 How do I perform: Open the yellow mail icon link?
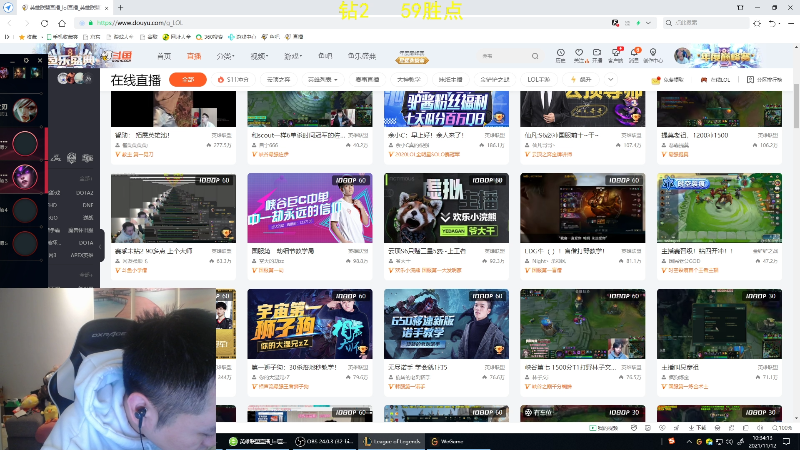click(667, 80)
